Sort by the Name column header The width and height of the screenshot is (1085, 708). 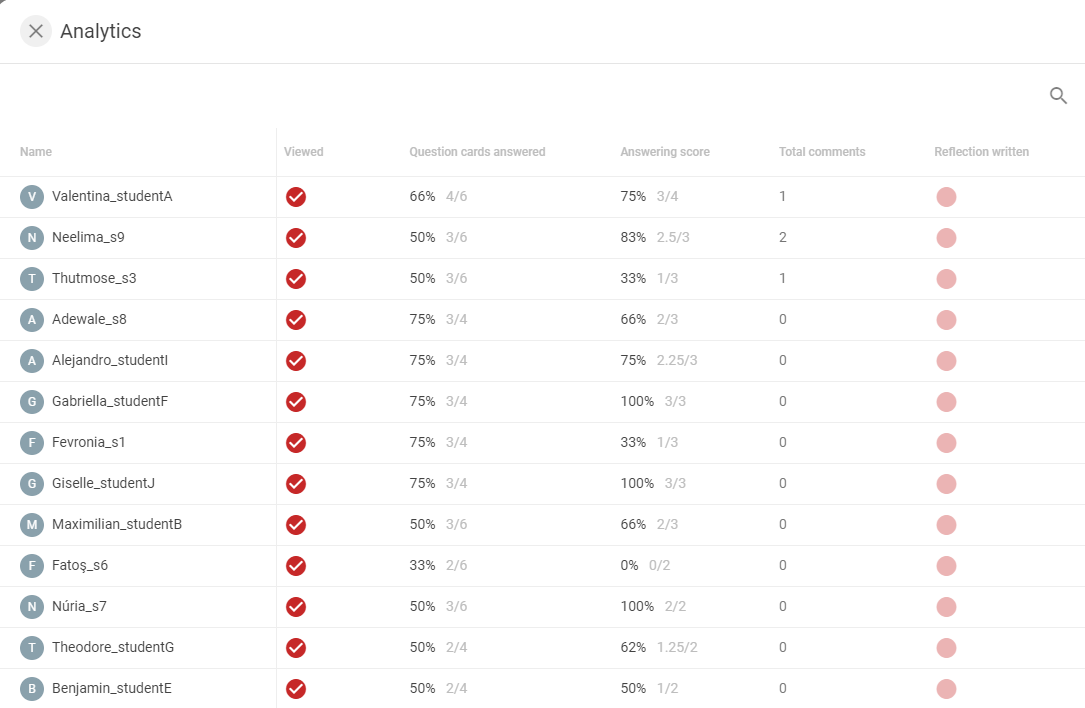point(36,152)
